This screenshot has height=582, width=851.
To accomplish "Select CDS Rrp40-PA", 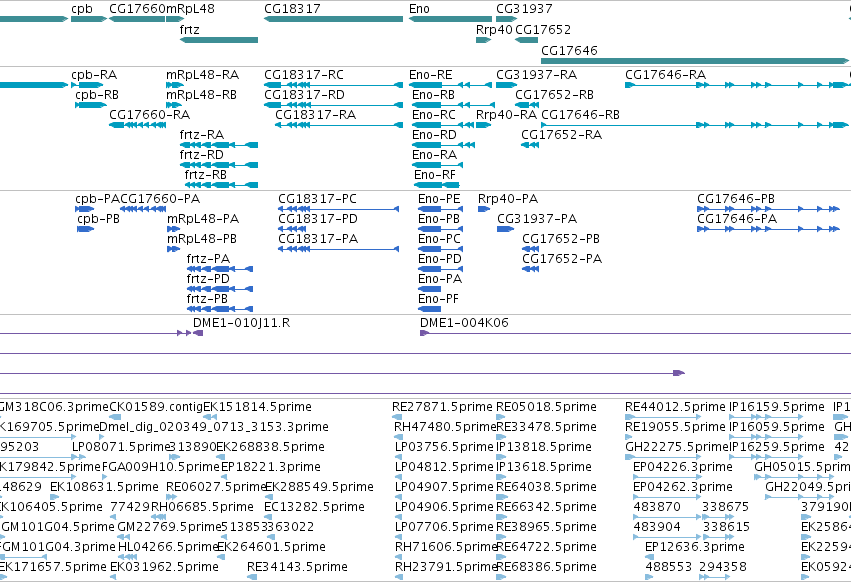I will click(484, 209).
